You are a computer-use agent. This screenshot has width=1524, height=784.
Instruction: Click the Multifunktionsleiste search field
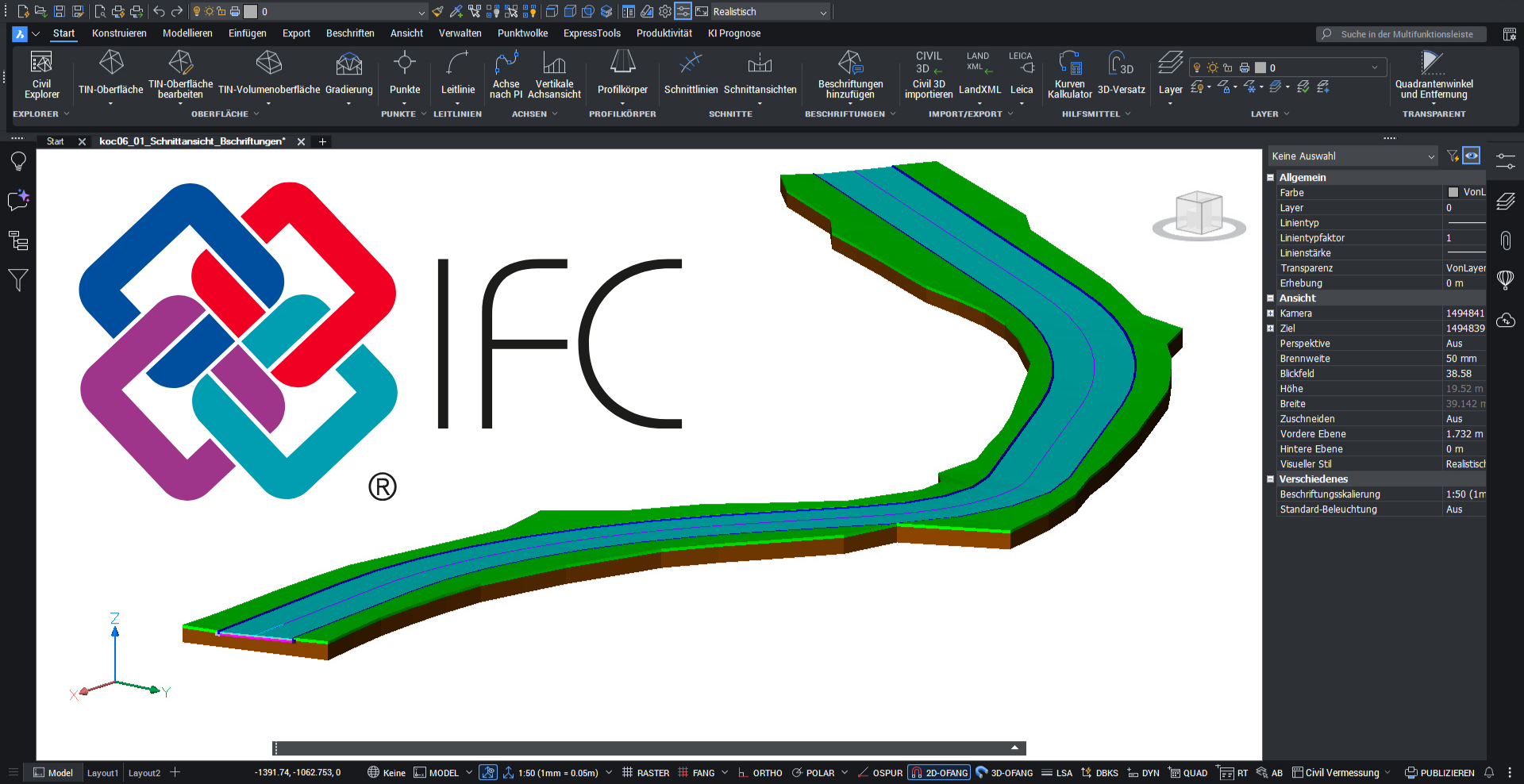(1402, 34)
